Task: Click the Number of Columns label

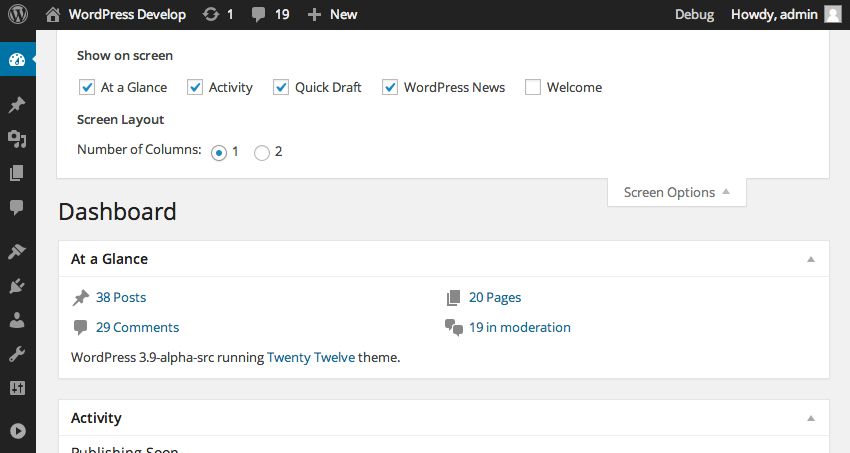Action: (x=139, y=150)
